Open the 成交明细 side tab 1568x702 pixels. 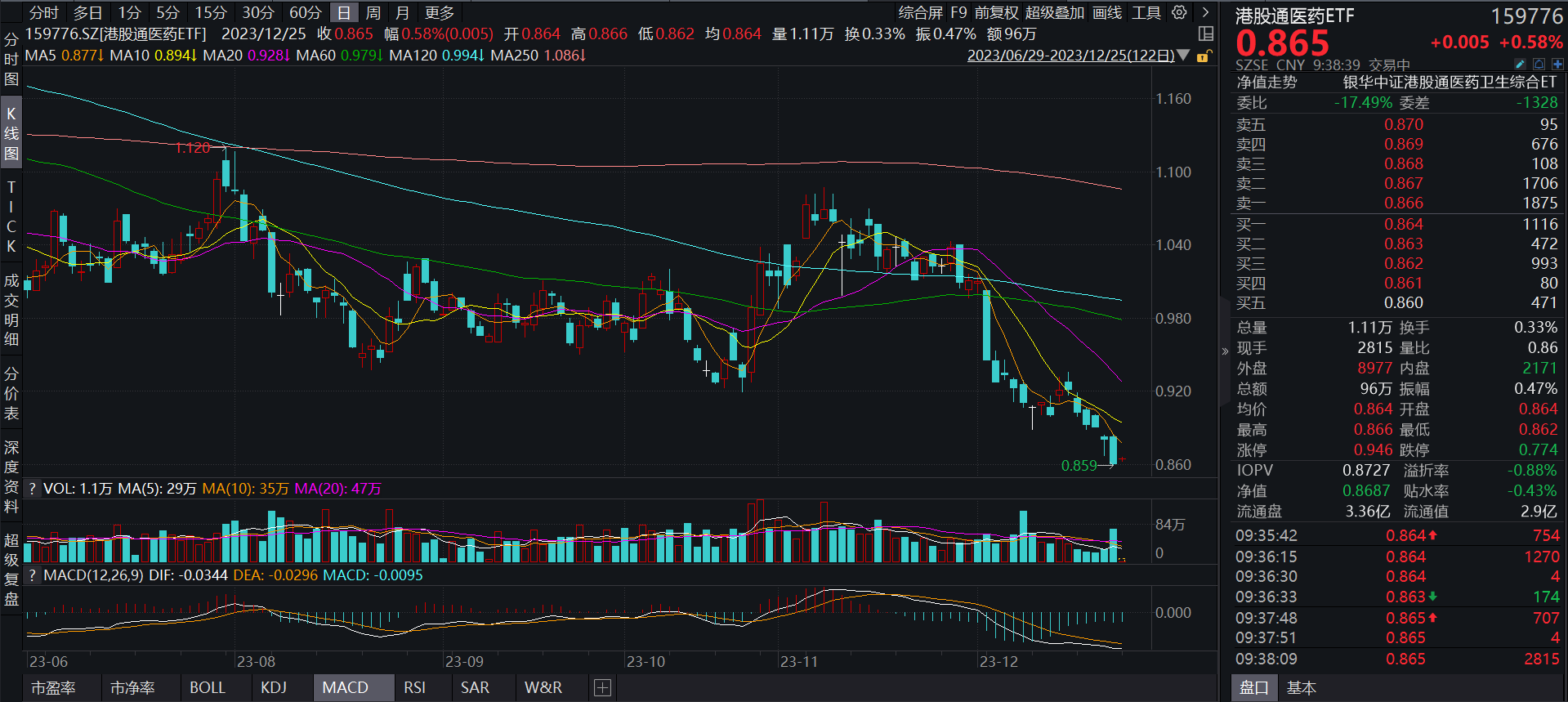[11, 311]
